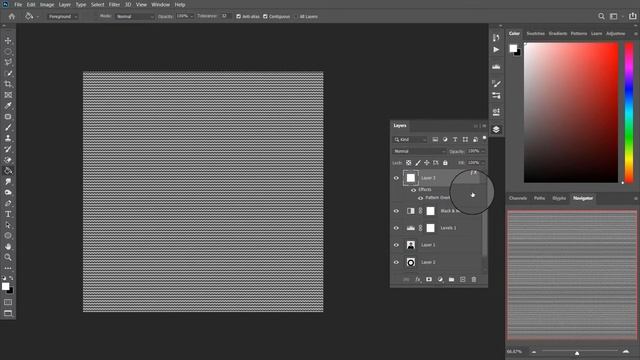The image size is (640, 360).
Task: Hide Layer 2 using eye icon
Action: [396, 262]
